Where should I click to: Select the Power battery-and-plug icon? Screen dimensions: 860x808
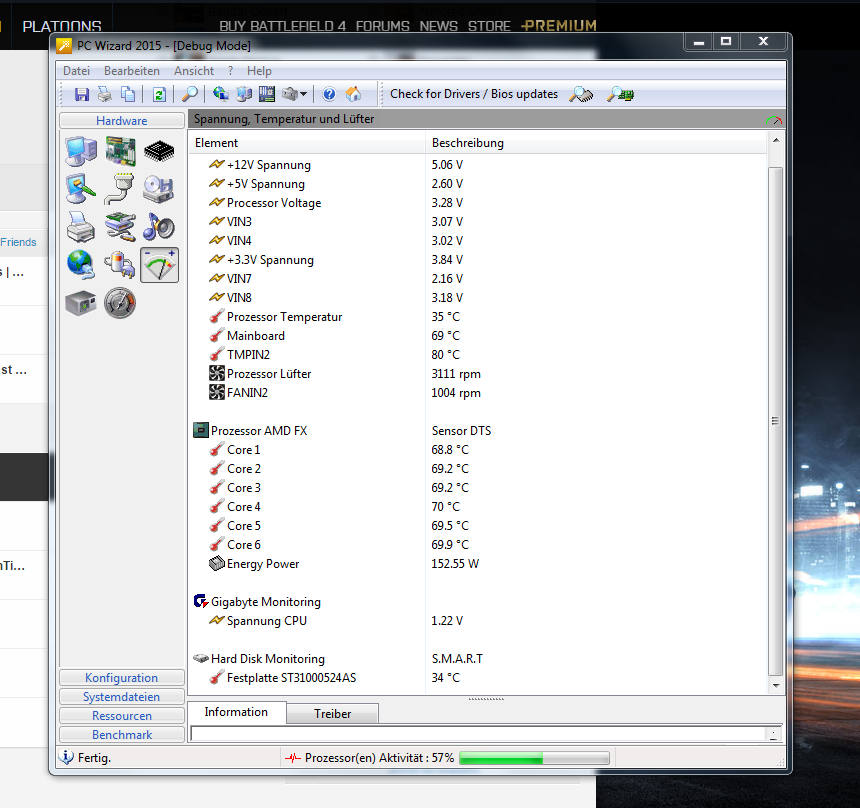coord(120,264)
